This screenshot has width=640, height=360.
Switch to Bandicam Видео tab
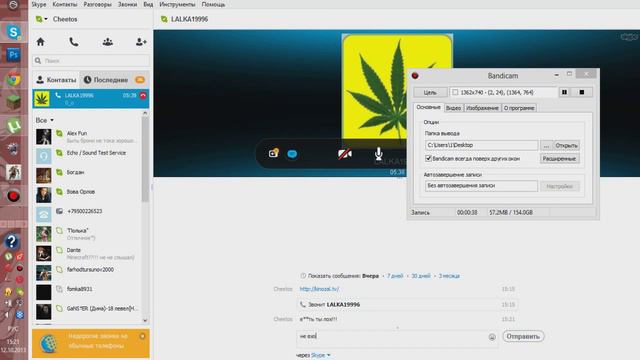[x=453, y=108]
